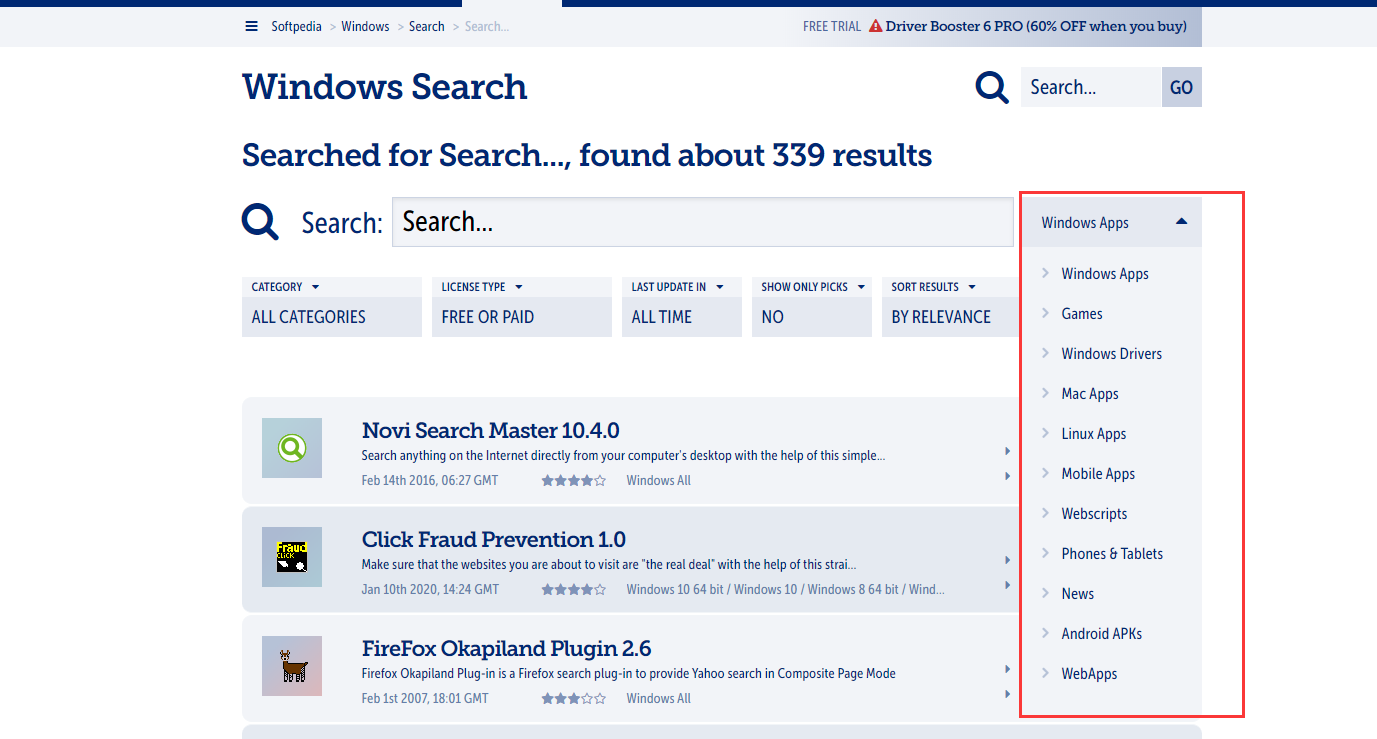Click the star rating of FireFox Okapiland Plugin

point(574,699)
